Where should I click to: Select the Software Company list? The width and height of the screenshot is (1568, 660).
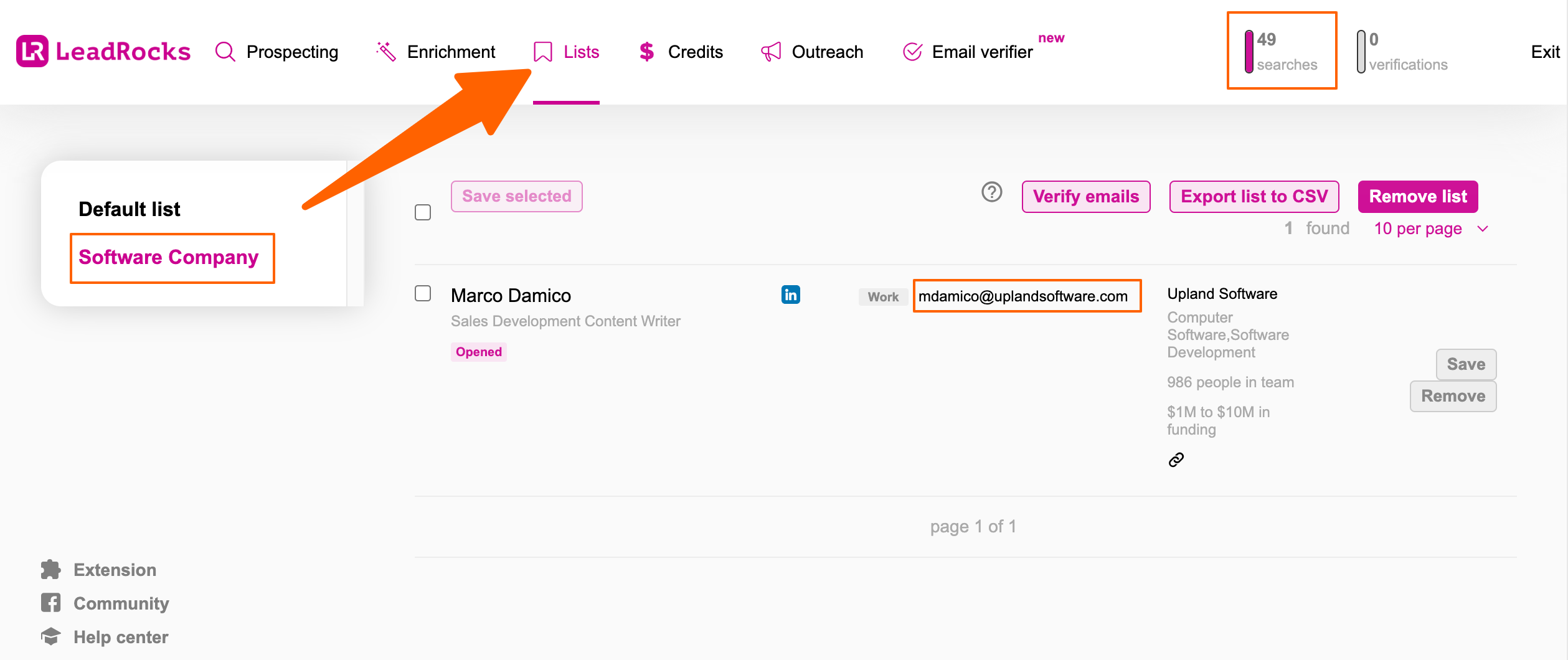tap(169, 257)
